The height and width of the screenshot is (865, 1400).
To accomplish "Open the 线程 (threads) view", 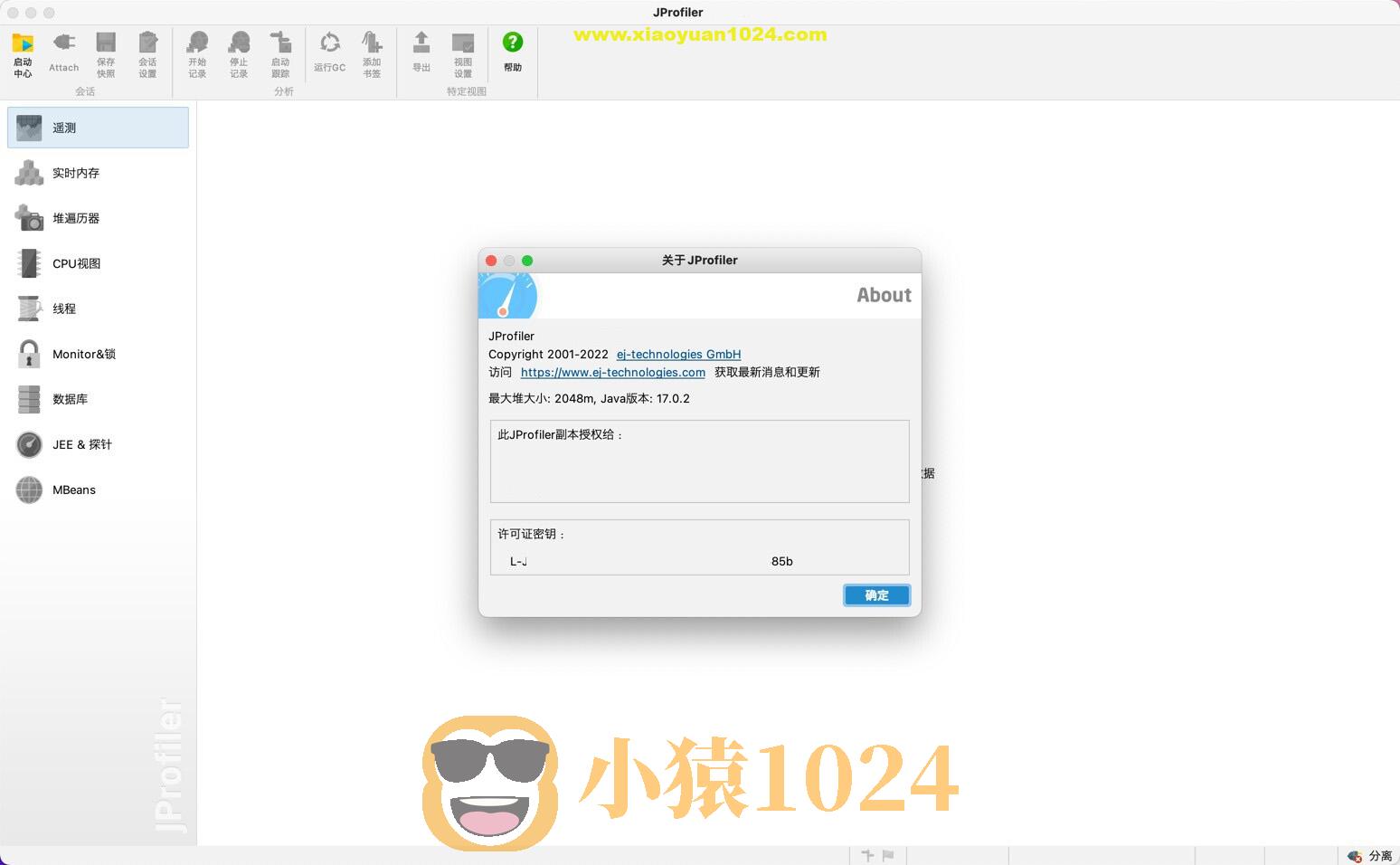I will click(x=65, y=309).
